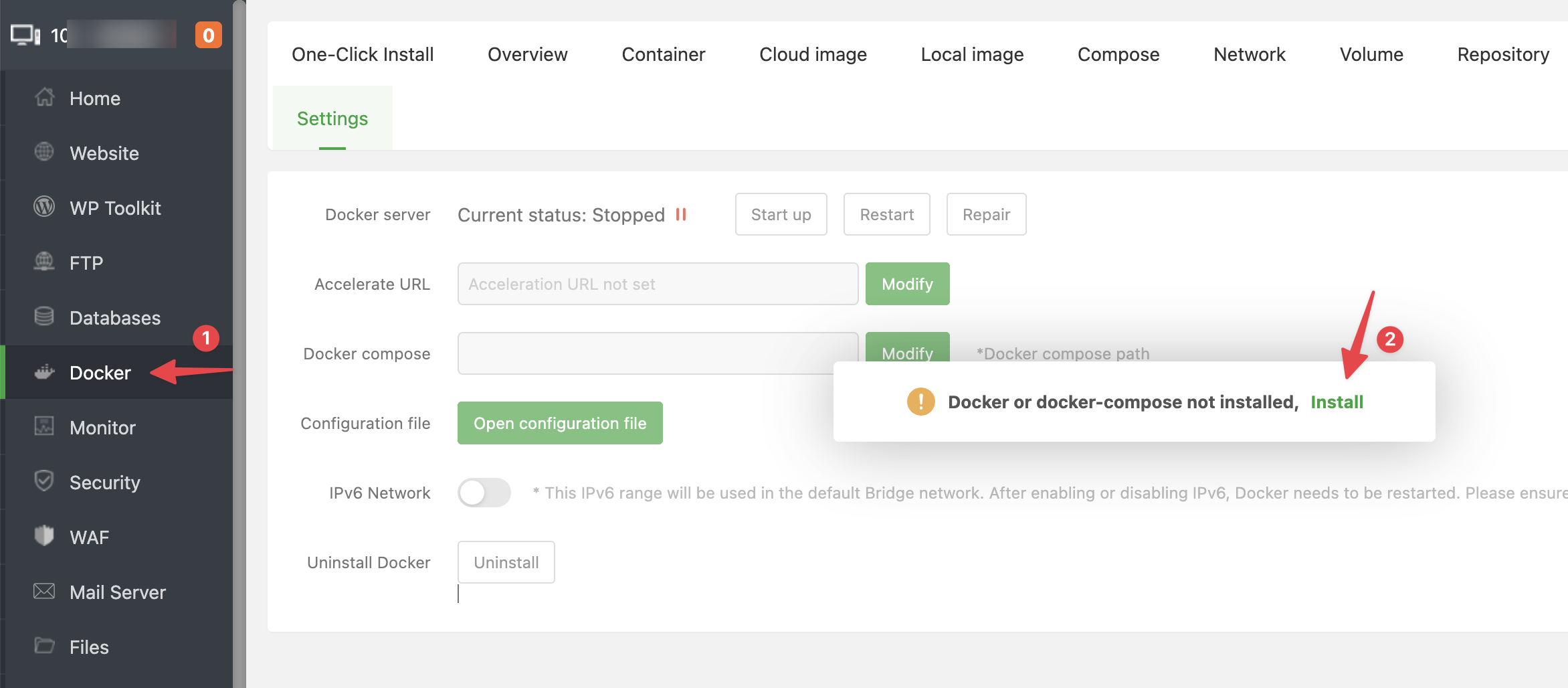Screen dimensions: 1568x688
Task: Click Modify next to Accelerate URL
Action: tap(907, 284)
